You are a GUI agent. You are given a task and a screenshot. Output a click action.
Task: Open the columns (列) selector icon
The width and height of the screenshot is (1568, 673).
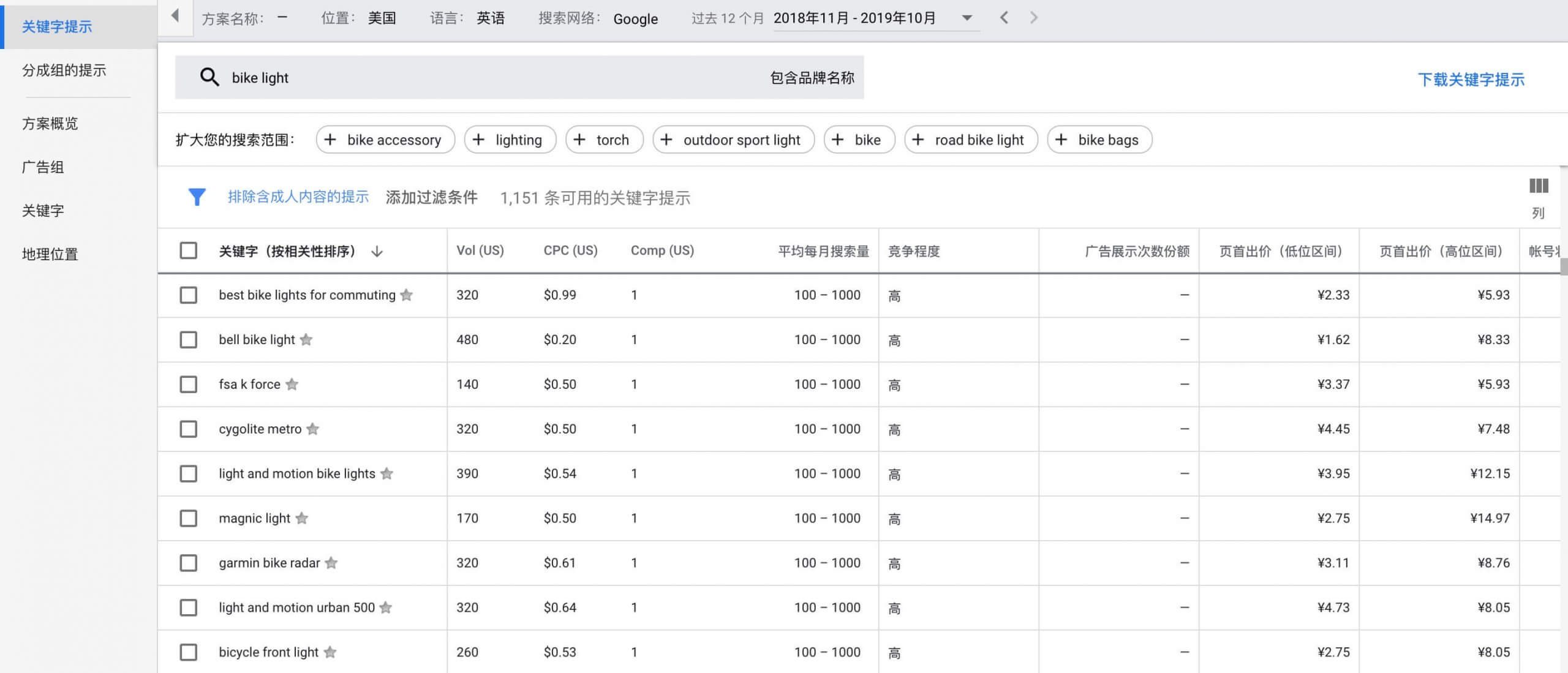coord(1538,186)
